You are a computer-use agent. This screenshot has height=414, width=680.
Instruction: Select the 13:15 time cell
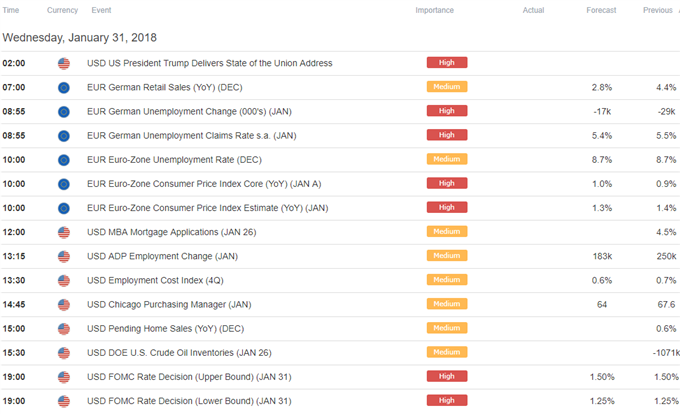point(14,256)
